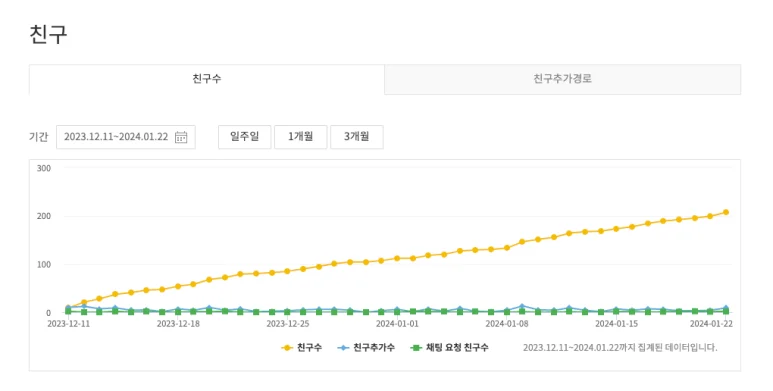Switch to the 친구수 tab
773x391 pixels.
[207, 79]
